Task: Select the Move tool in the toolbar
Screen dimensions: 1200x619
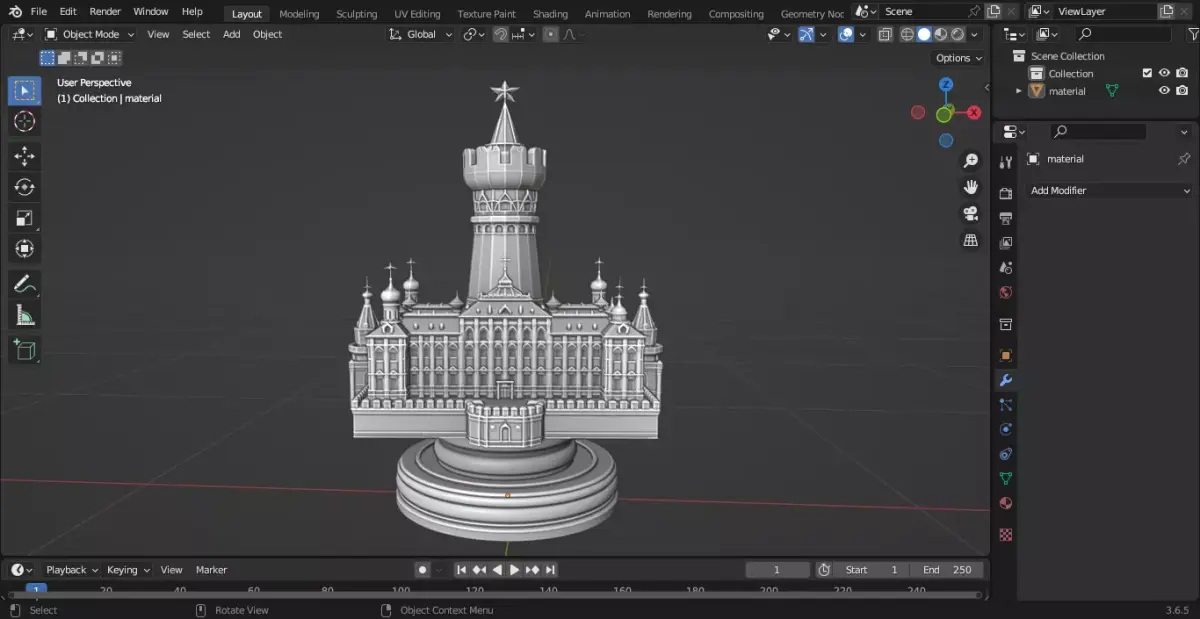Action: [25, 156]
